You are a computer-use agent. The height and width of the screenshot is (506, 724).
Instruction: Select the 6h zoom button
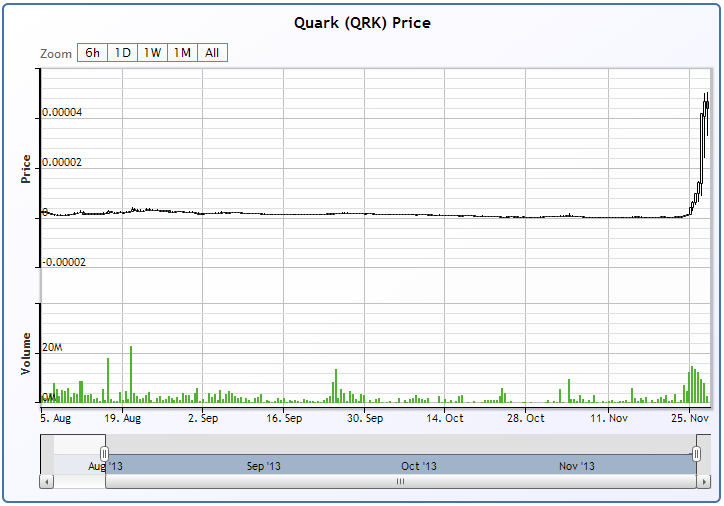coord(92,53)
